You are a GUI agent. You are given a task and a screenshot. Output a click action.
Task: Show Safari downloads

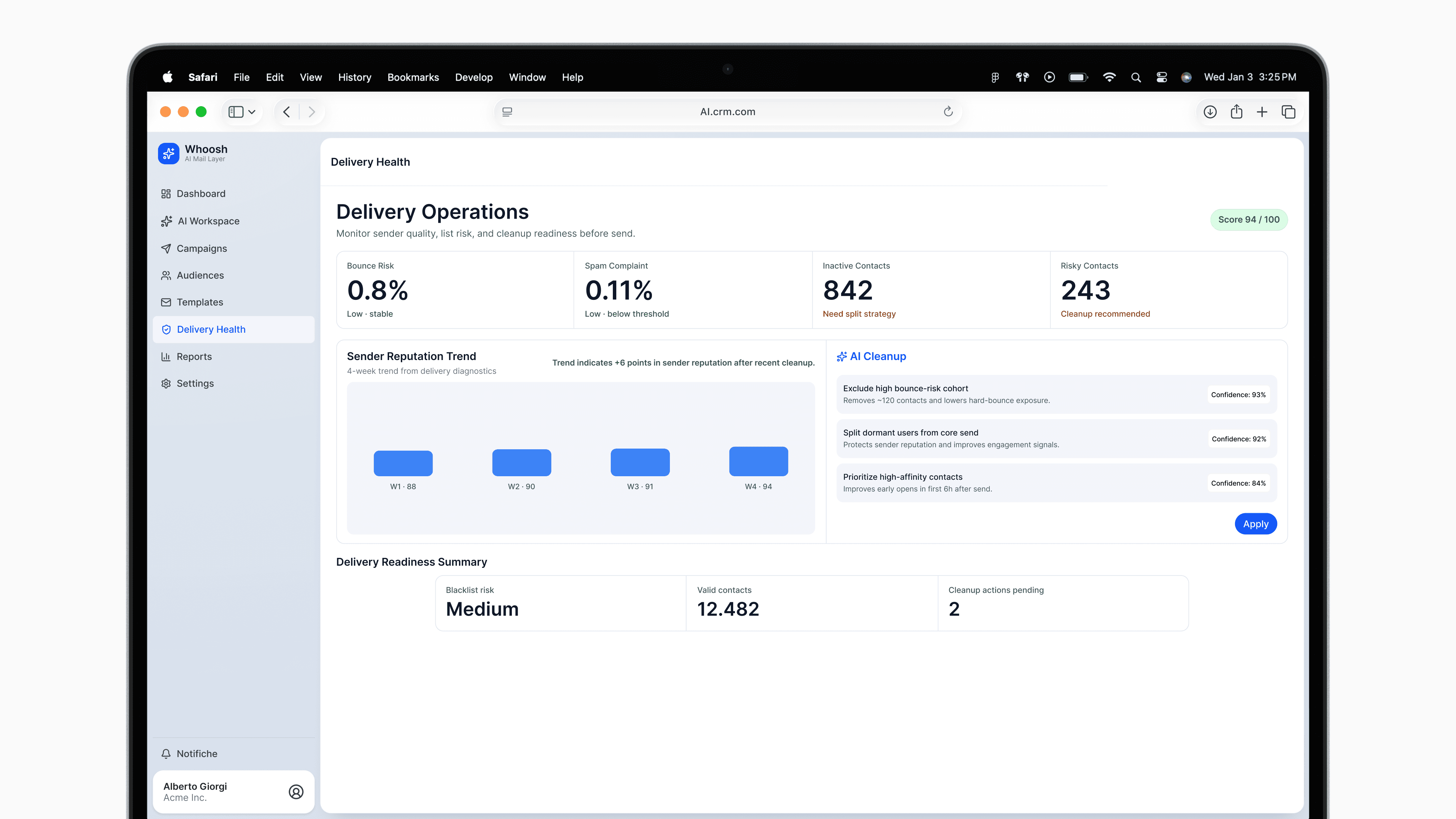point(1210,112)
